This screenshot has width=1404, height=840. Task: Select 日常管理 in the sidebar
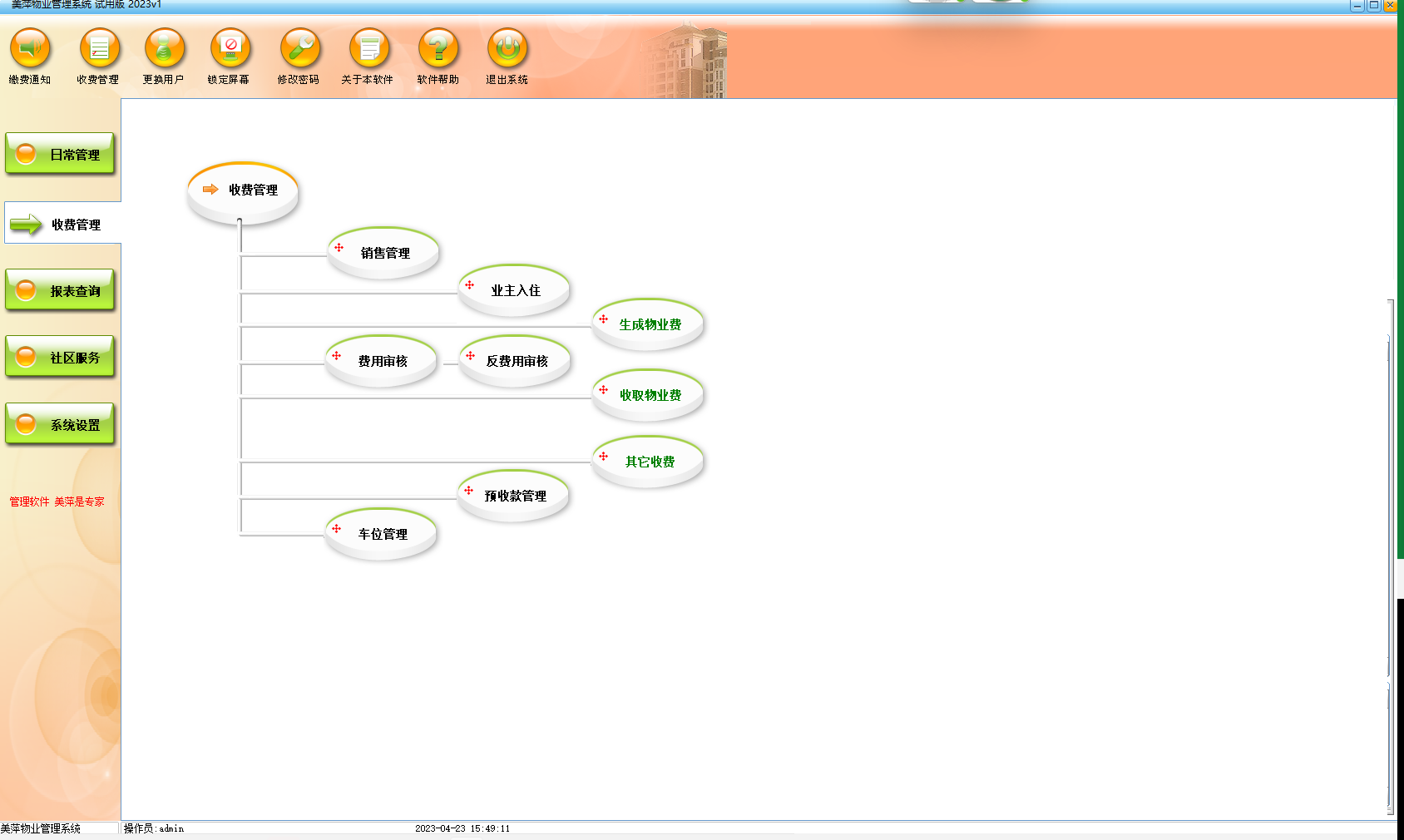pos(60,154)
